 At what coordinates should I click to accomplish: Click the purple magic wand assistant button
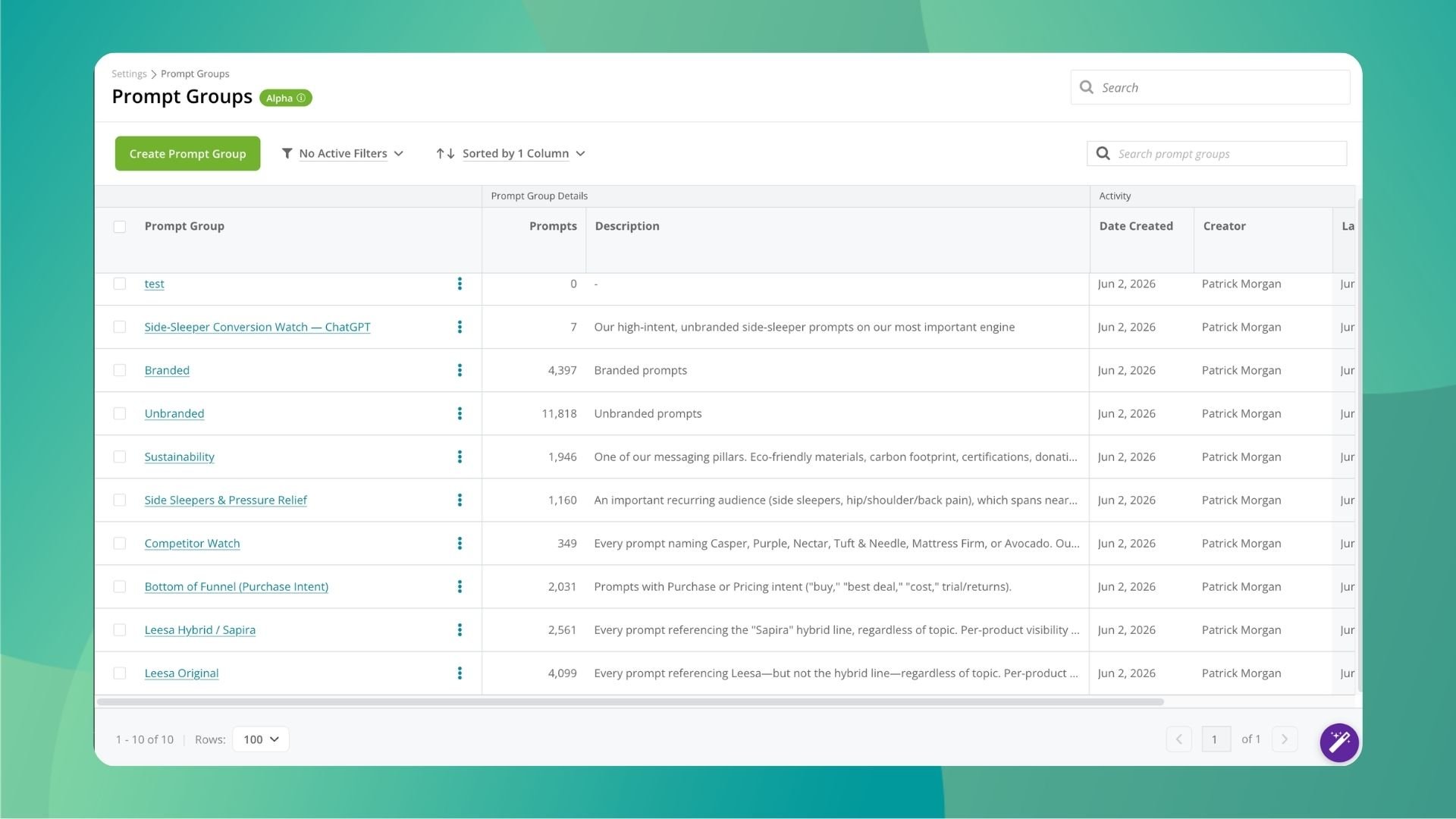(1338, 742)
